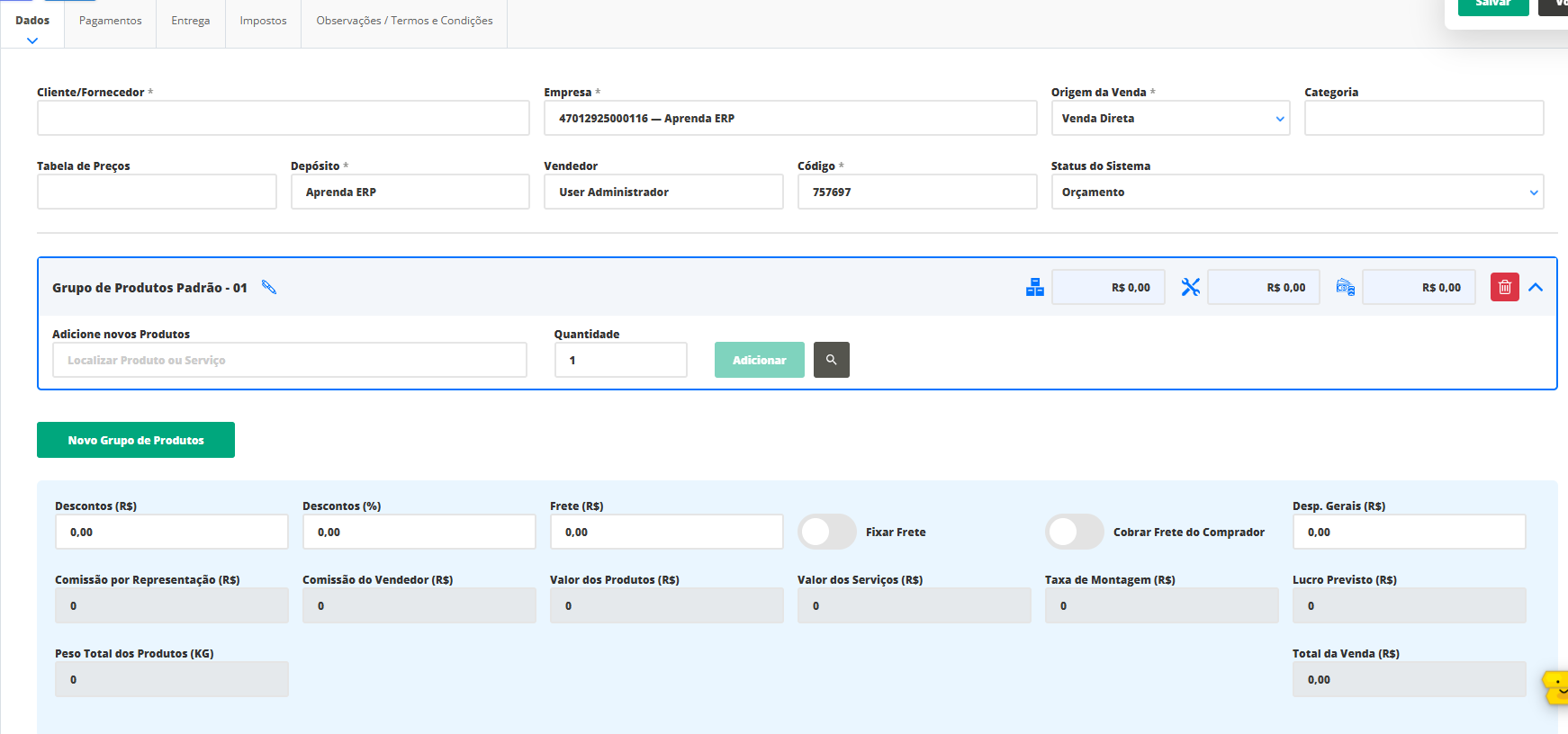Image resolution: width=1568 pixels, height=734 pixels.
Task: Open the Impostos tab
Action: click(x=263, y=21)
